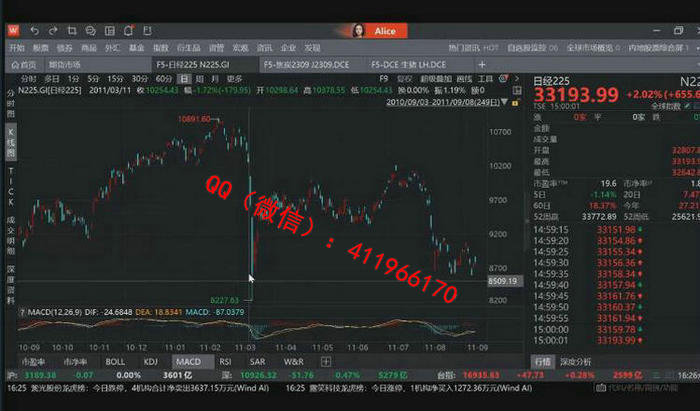Toggle MACD indicator tab
700x411 pixels.
pyautogui.click(x=187, y=361)
